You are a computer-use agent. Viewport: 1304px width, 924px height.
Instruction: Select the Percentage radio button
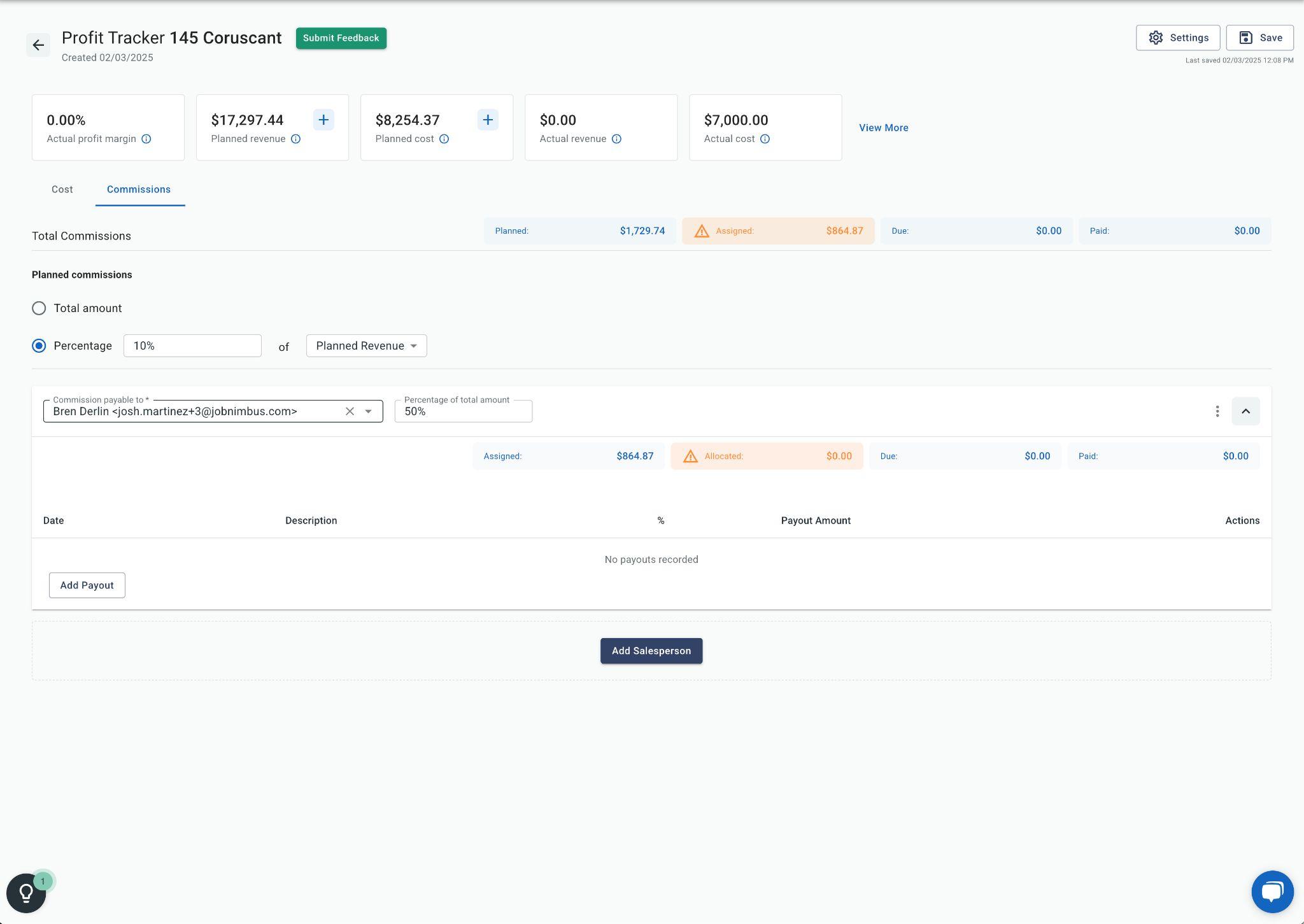coord(39,346)
